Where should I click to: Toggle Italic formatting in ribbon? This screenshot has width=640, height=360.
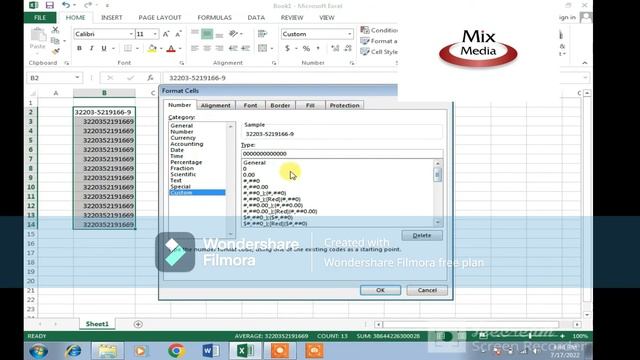tap(91, 49)
